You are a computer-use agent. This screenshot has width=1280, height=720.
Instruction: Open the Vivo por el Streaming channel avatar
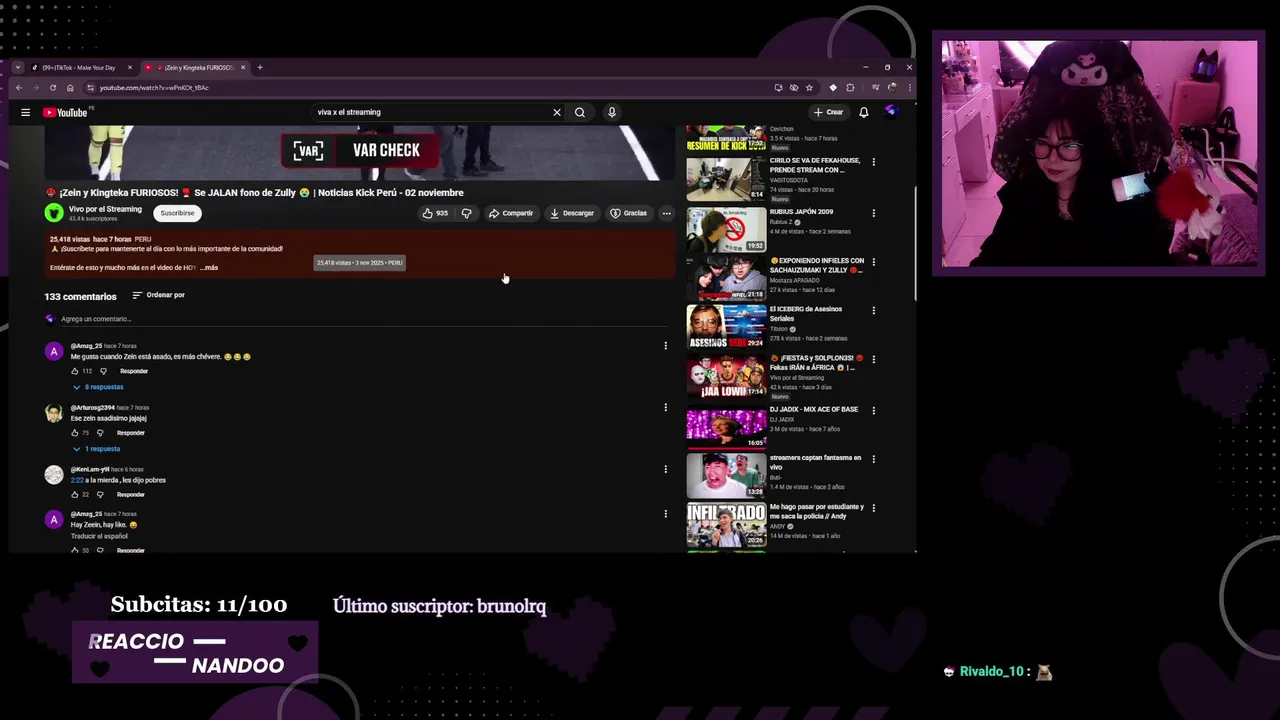[54, 213]
